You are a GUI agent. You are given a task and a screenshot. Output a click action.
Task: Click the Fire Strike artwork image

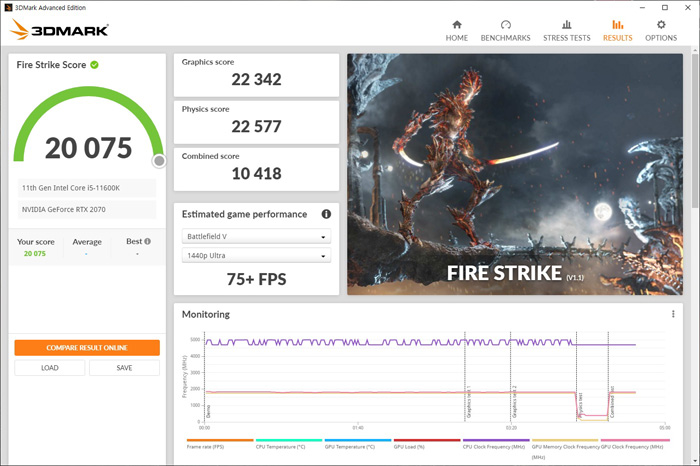(x=515, y=174)
